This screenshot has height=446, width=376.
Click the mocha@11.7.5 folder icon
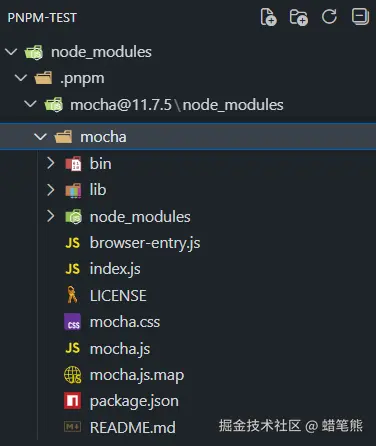(x=54, y=104)
